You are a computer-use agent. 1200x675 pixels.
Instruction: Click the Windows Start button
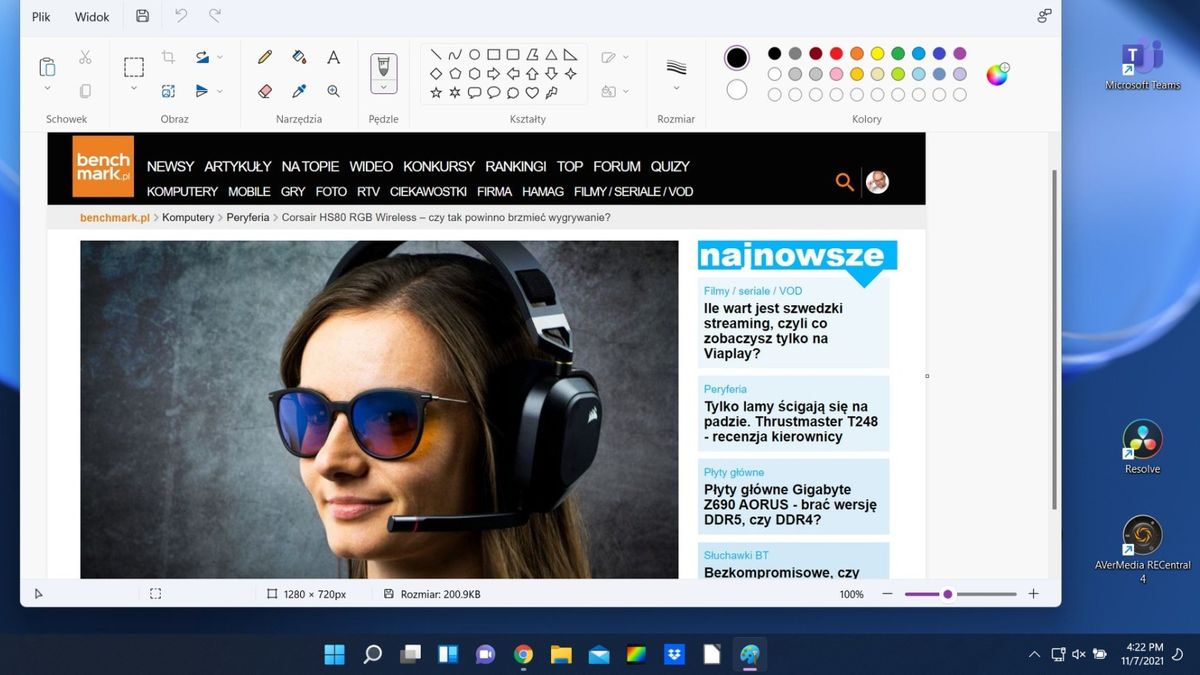[334, 655]
